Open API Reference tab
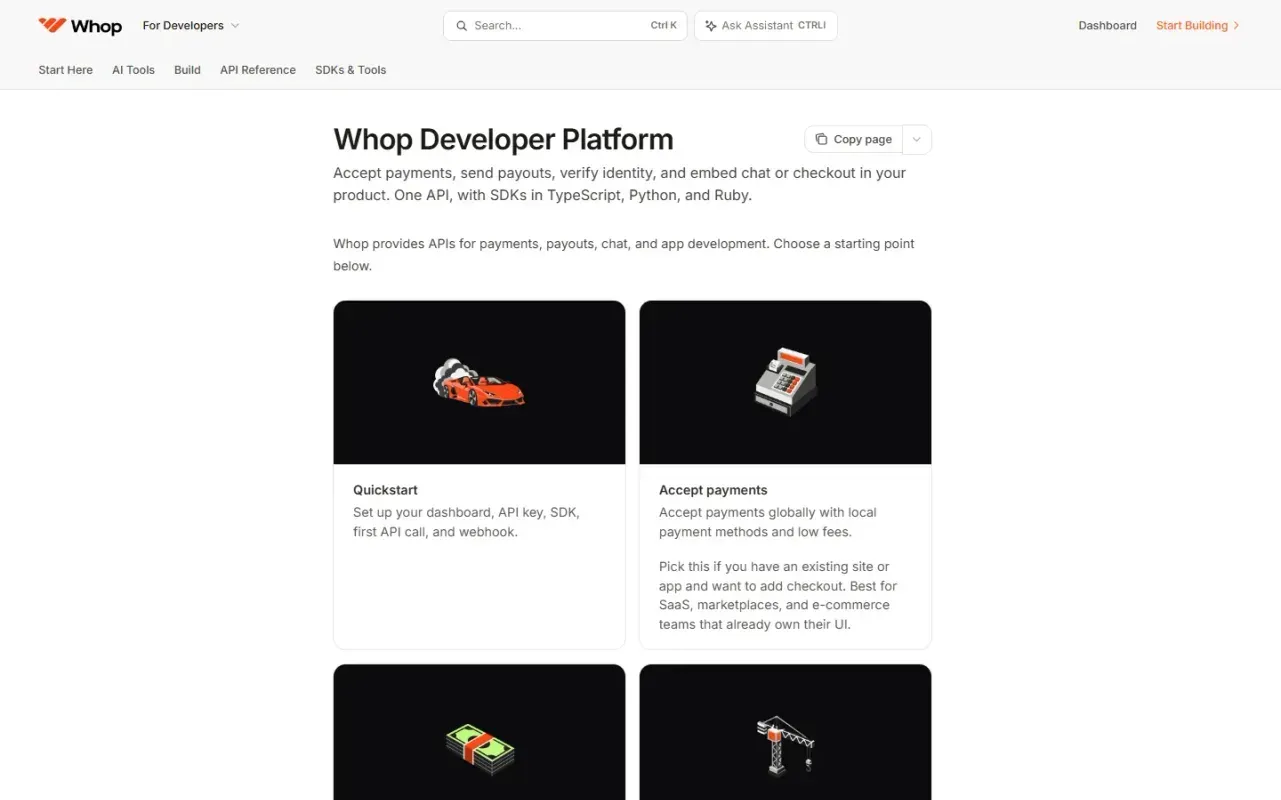The image size is (1281, 800). pos(258,70)
